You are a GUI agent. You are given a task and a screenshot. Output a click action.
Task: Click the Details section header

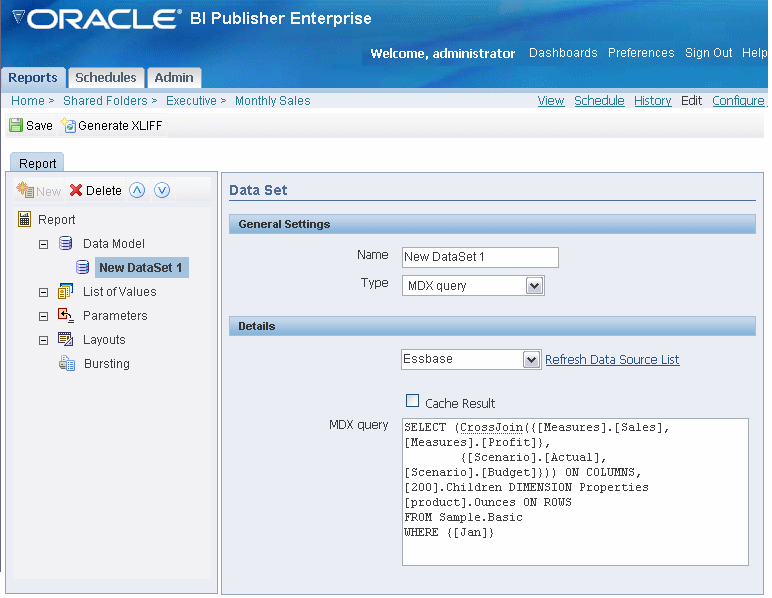click(x=492, y=326)
